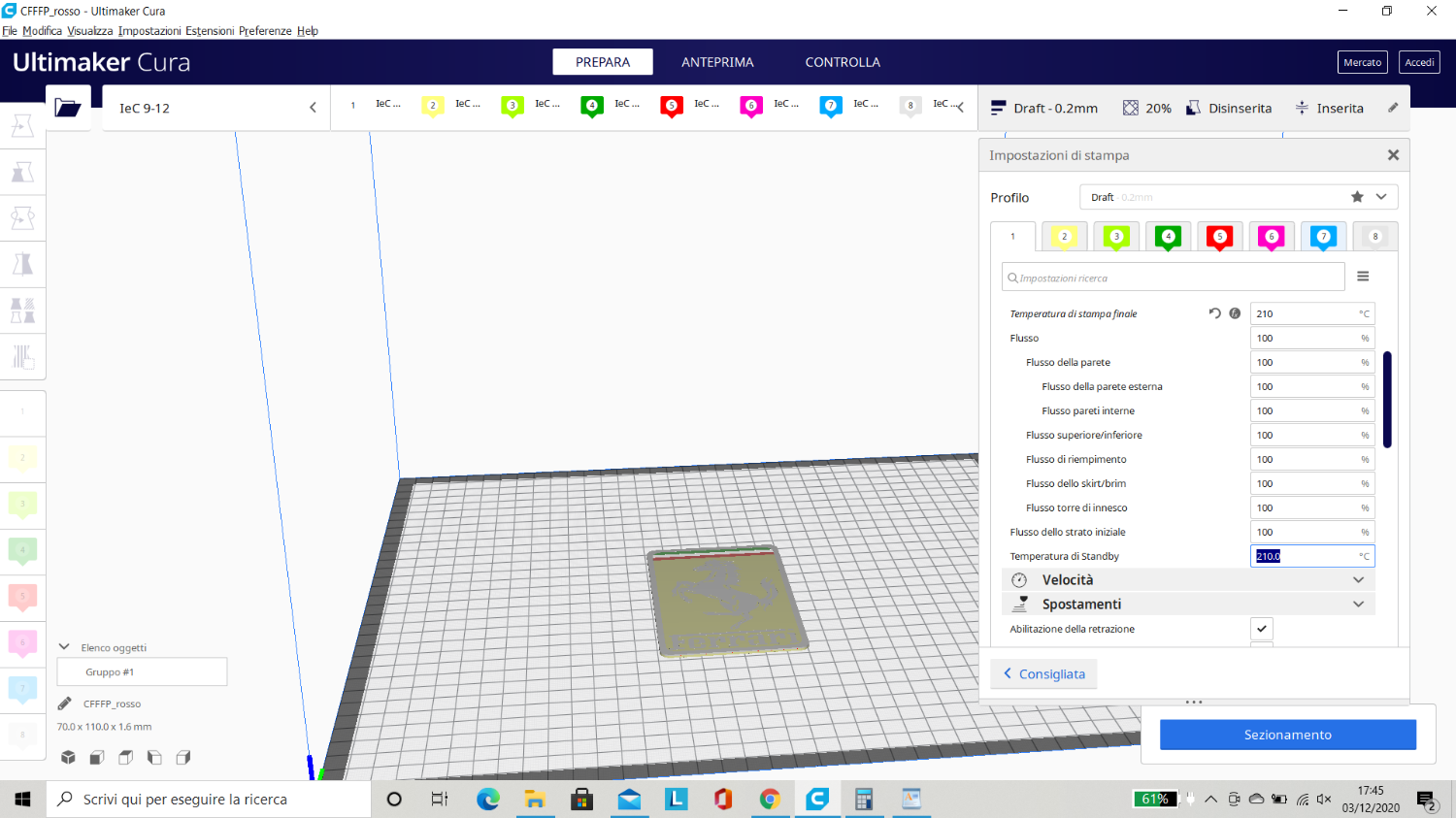
Task: Select Gruppo #1 in object list
Action: coord(142,671)
